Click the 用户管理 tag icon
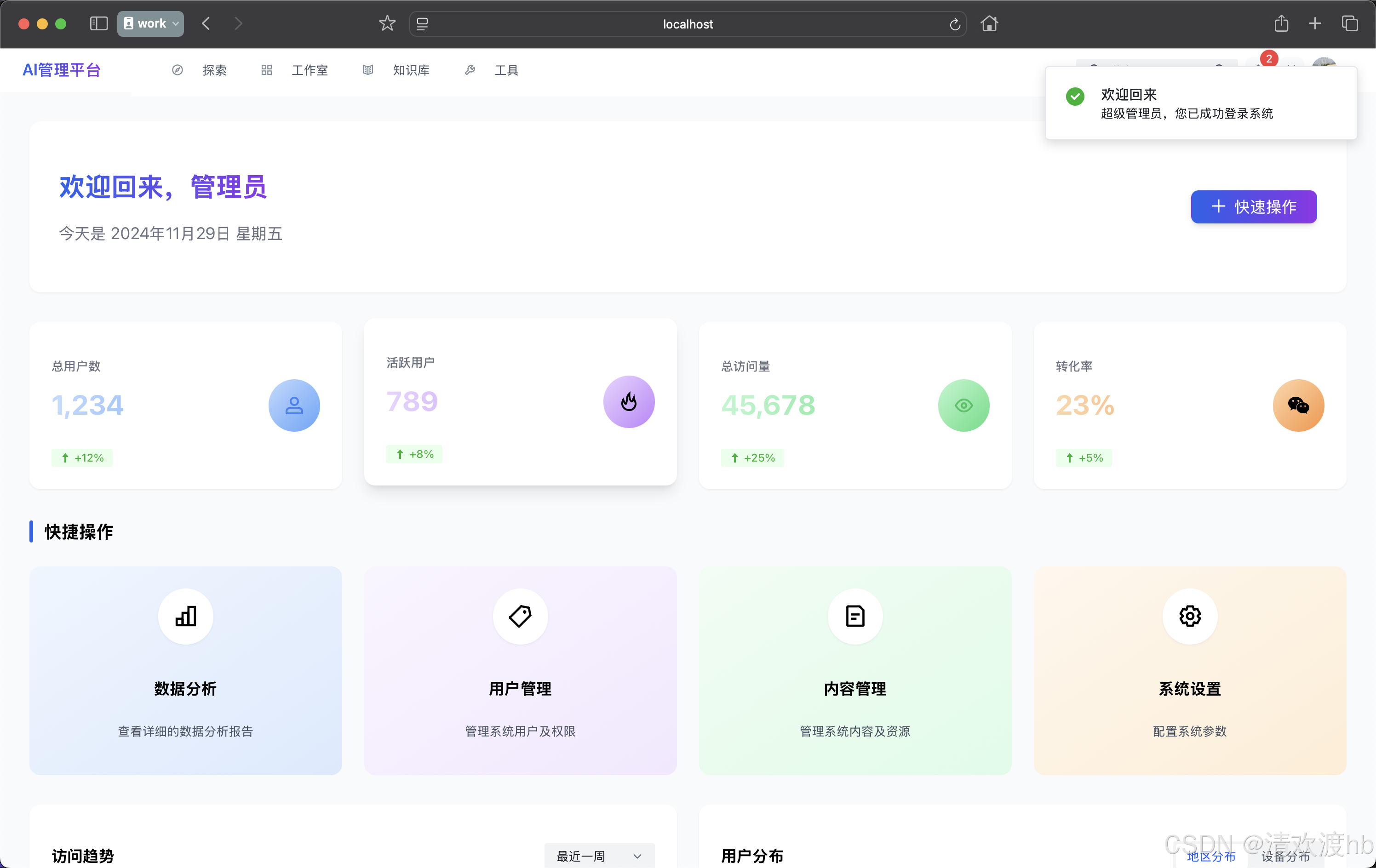 click(x=520, y=616)
